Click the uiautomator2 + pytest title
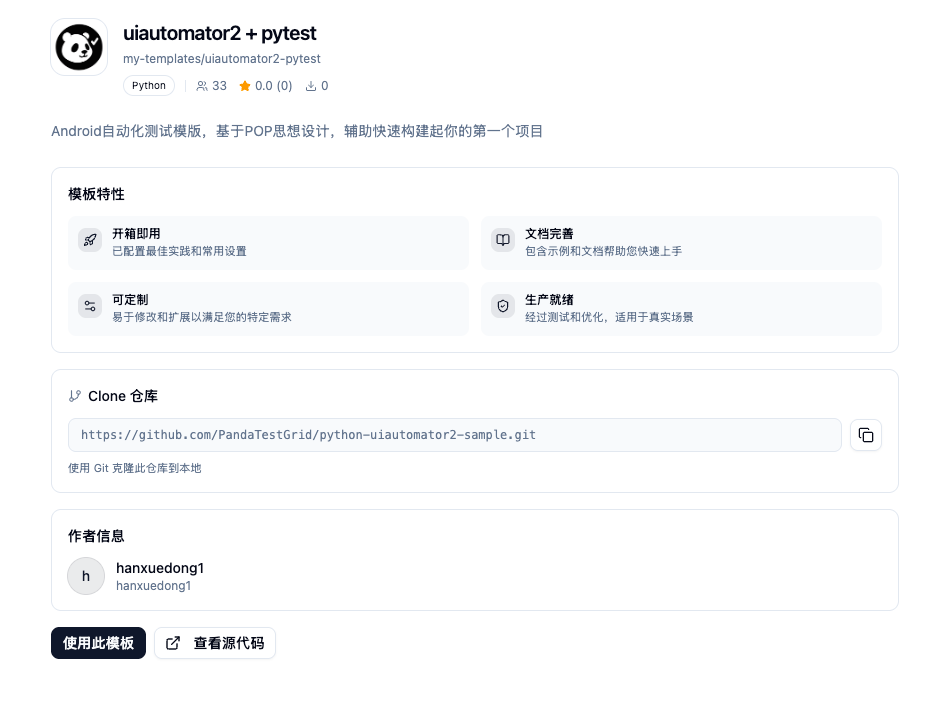The height and width of the screenshot is (717, 947). pos(220,33)
